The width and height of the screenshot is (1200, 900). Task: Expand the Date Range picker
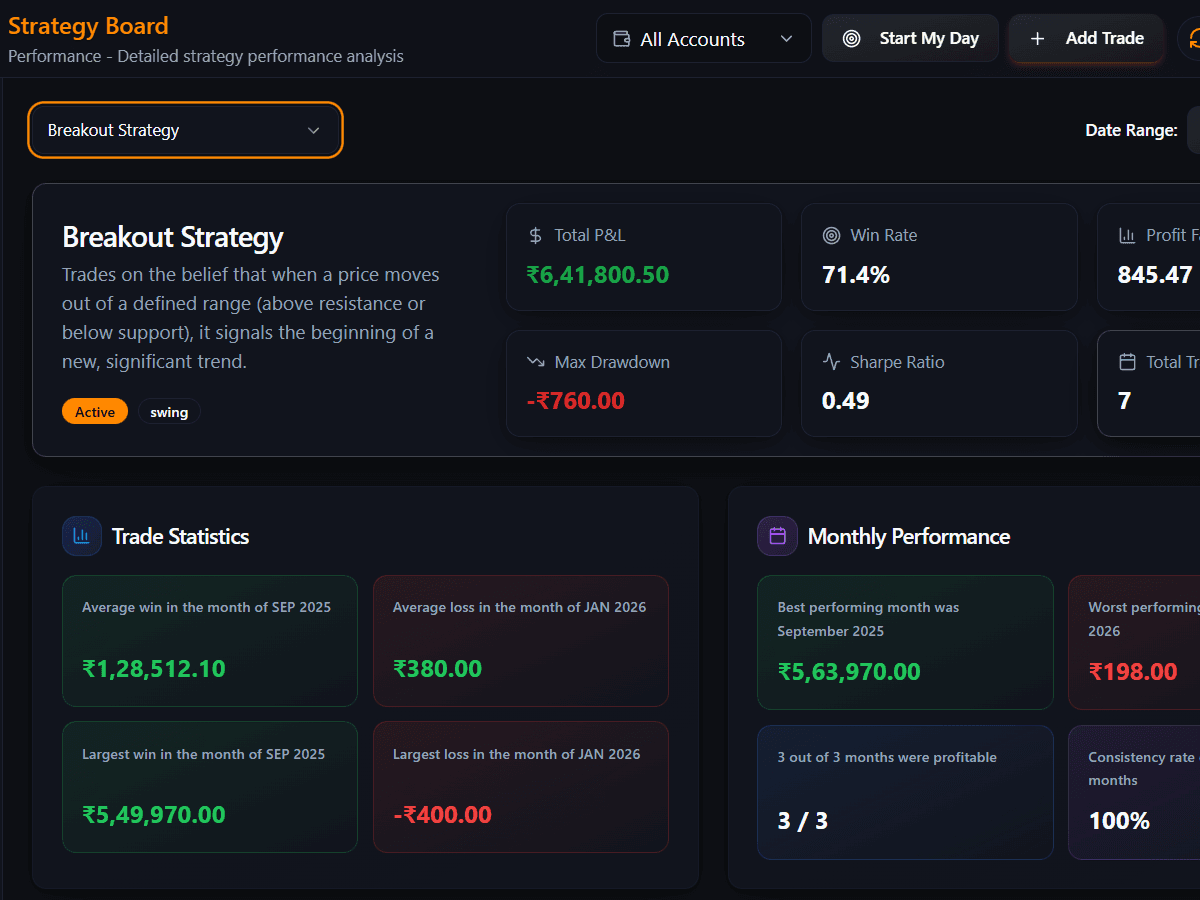point(1194,130)
